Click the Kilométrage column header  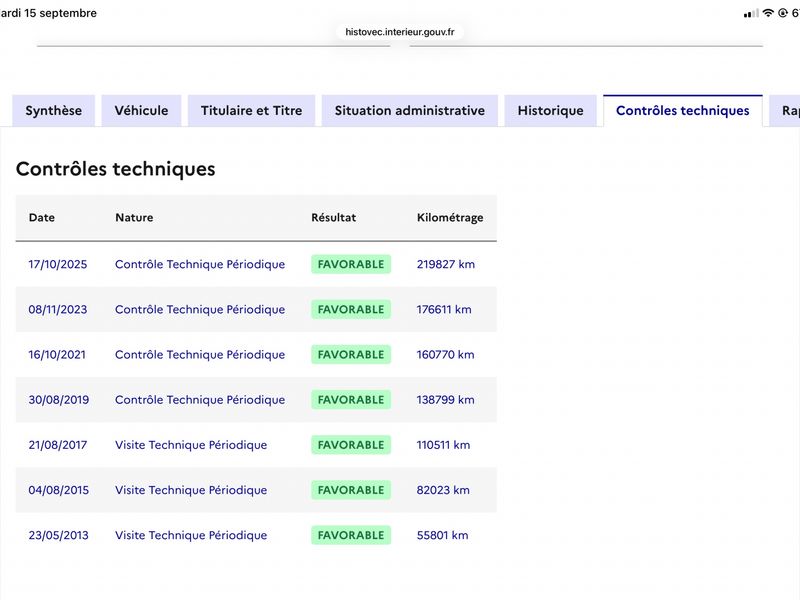point(450,217)
